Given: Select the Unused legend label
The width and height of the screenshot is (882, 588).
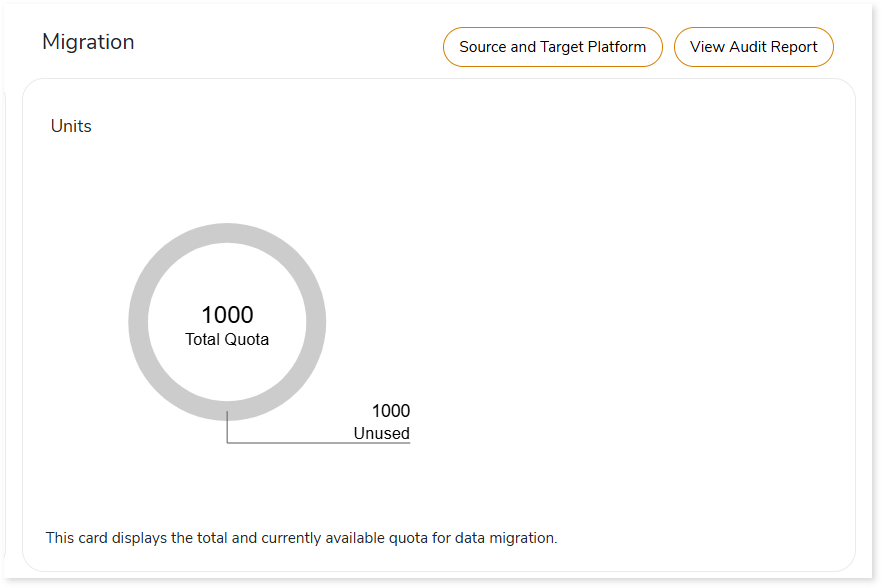Looking at the screenshot, I should tap(381, 433).
